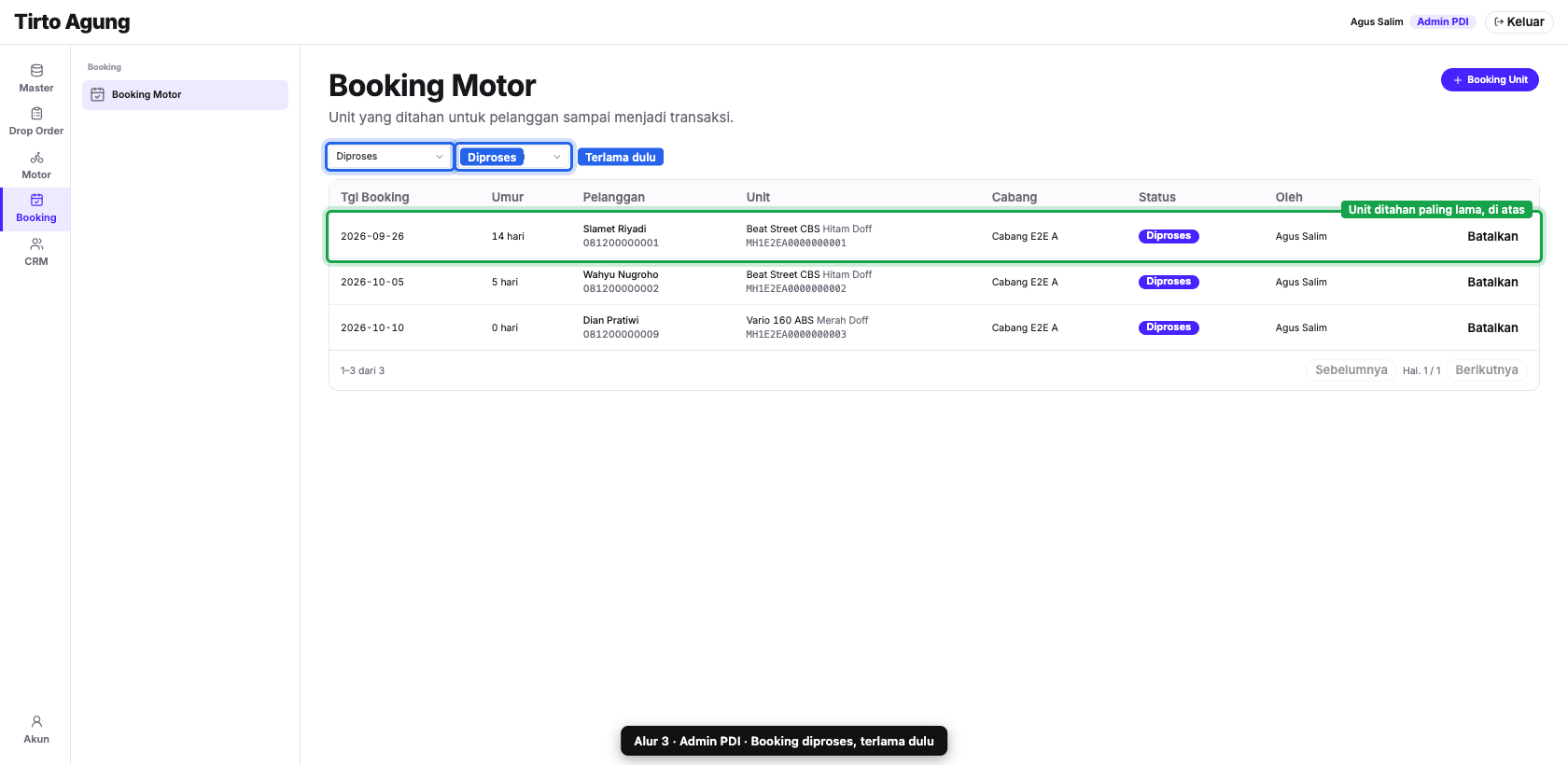Go to Drop Order in the sidebar
Screen dimensions: 1568x765
click(x=36, y=121)
